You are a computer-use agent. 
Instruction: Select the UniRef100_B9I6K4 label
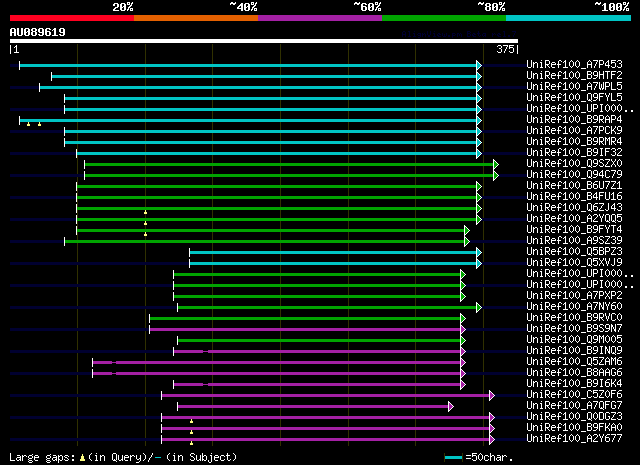click(x=574, y=384)
